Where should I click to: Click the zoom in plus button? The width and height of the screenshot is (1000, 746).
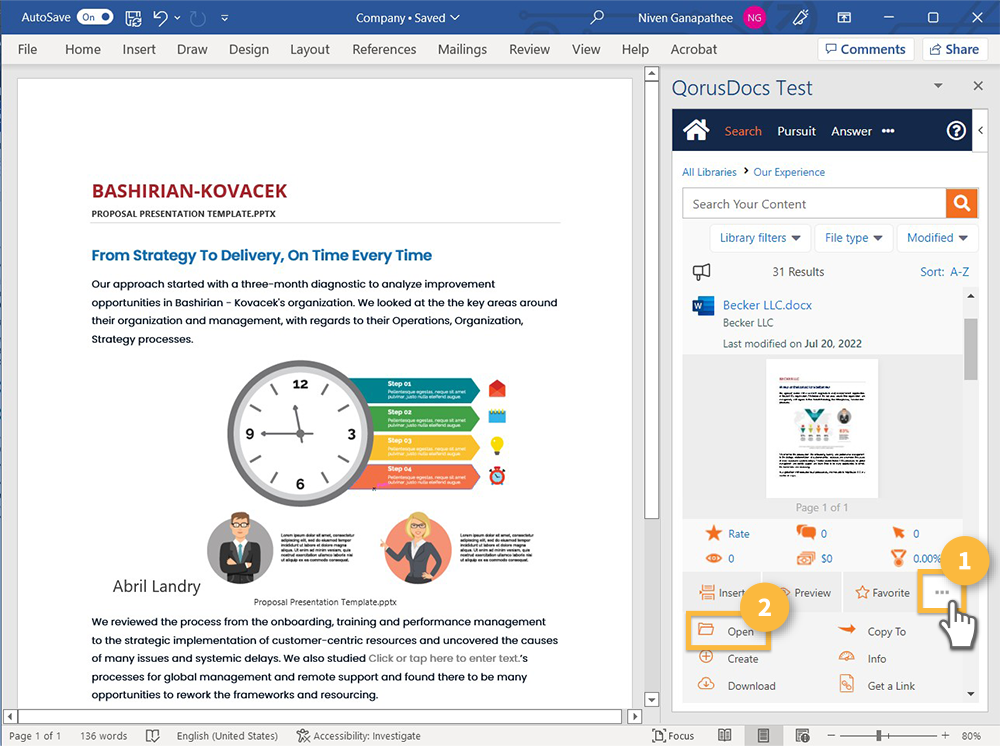tap(945, 736)
